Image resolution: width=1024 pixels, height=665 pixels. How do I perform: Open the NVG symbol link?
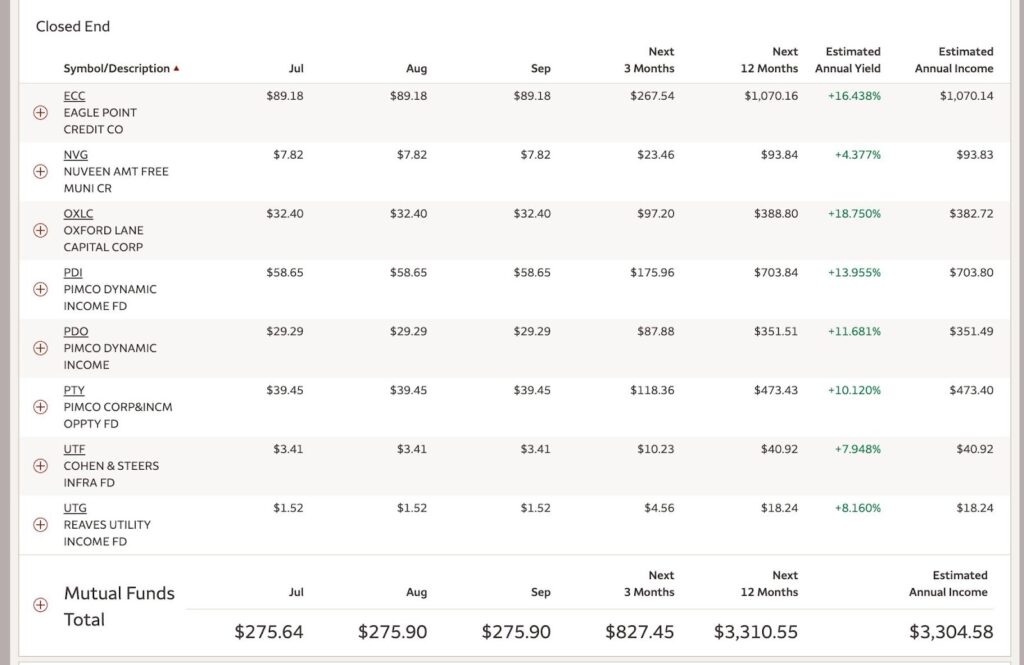point(75,155)
